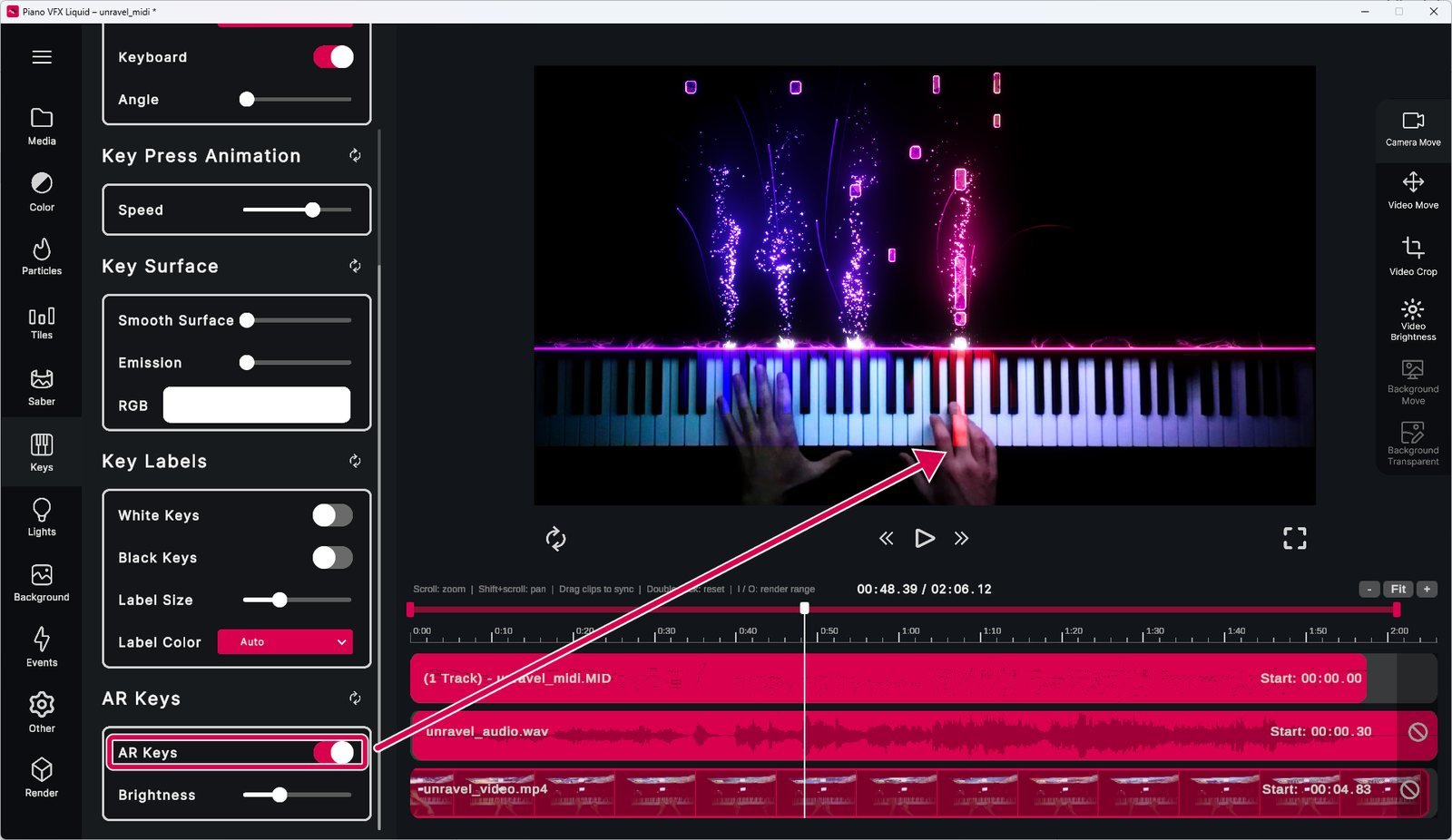Open the Media panel
The width and height of the screenshot is (1452, 840).
point(42,127)
